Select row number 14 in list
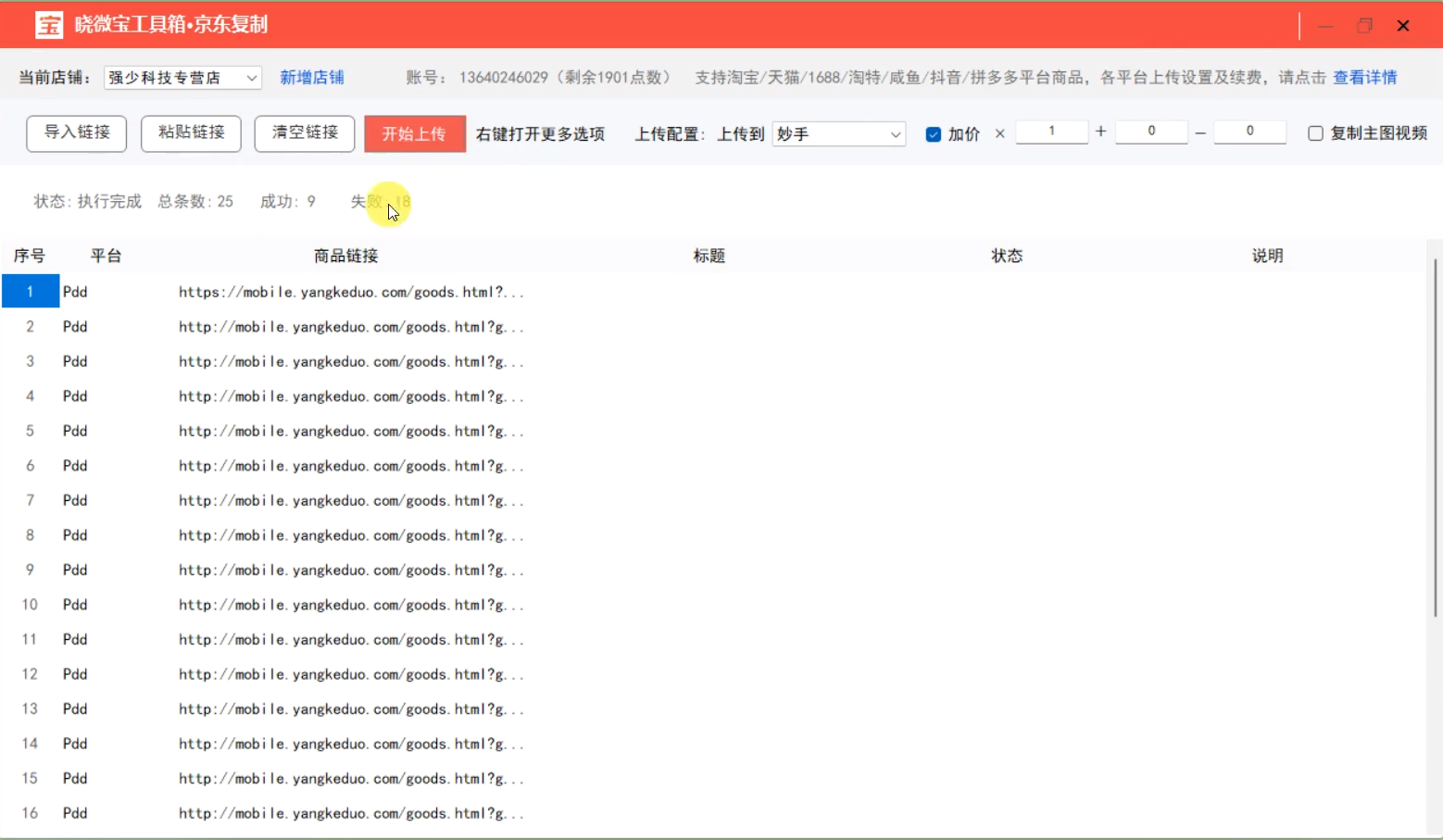 (30, 744)
